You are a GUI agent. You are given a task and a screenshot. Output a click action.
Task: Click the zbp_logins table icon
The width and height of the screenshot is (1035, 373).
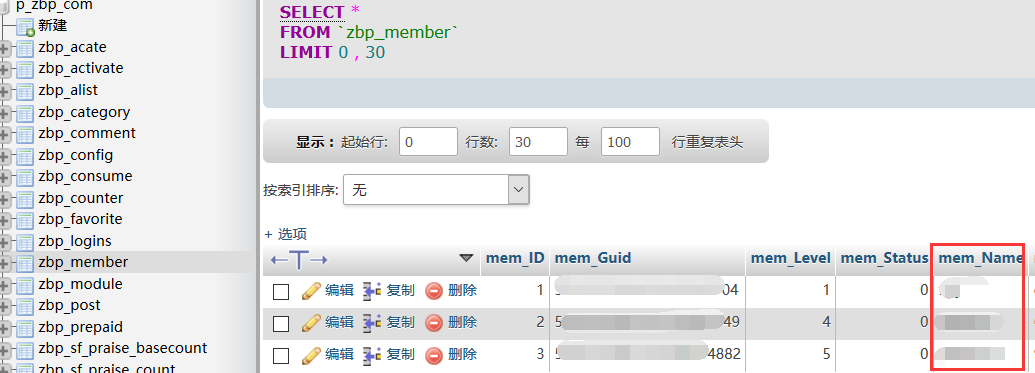point(24,242)
